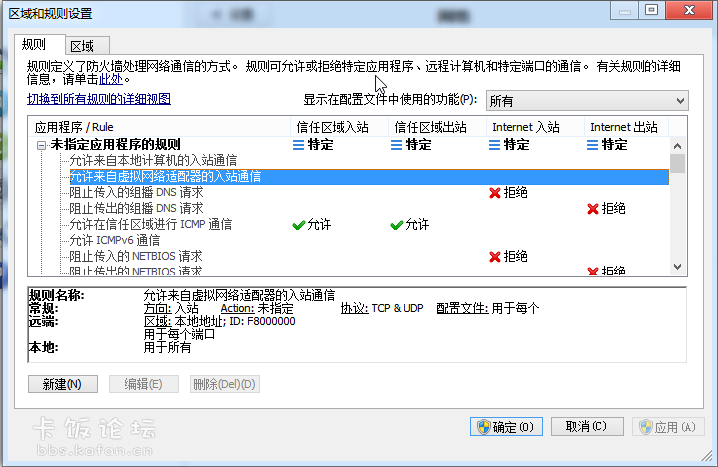Click 配置文件 label in rule details
Screen dimensions: 718x467
point(462,308)
